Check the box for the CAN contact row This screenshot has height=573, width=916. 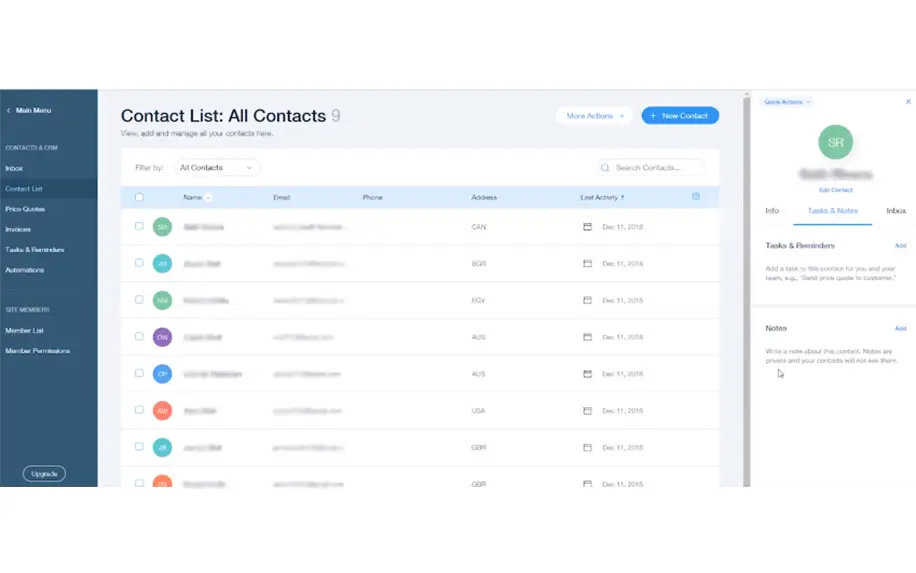pyautogui.click(x=139, y=226)
